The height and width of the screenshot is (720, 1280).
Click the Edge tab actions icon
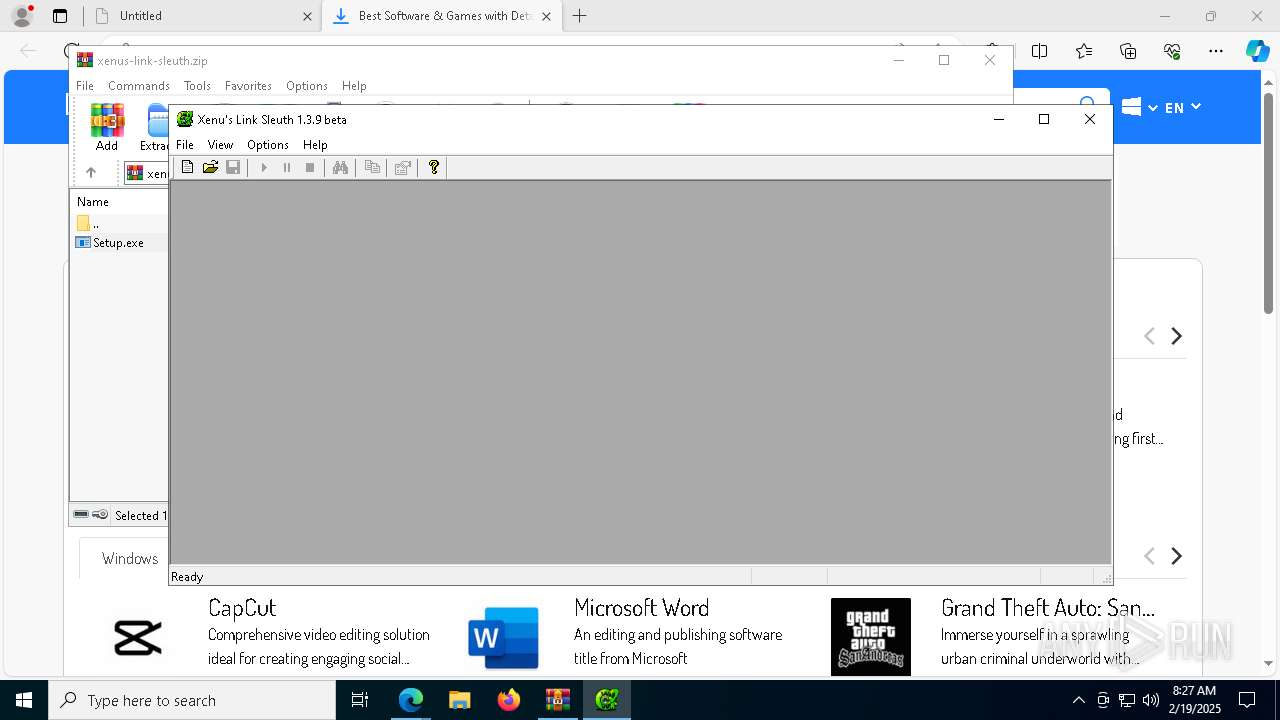point(60,16)
